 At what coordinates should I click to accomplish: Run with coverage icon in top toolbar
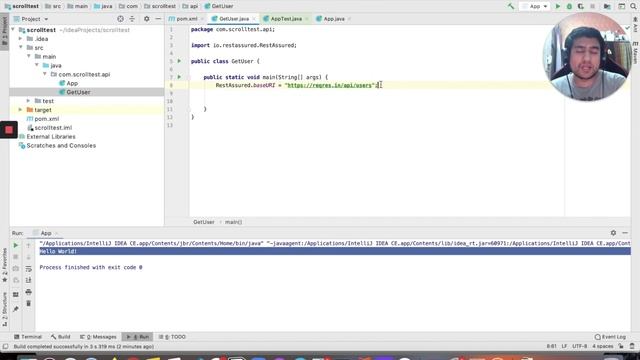580,6
